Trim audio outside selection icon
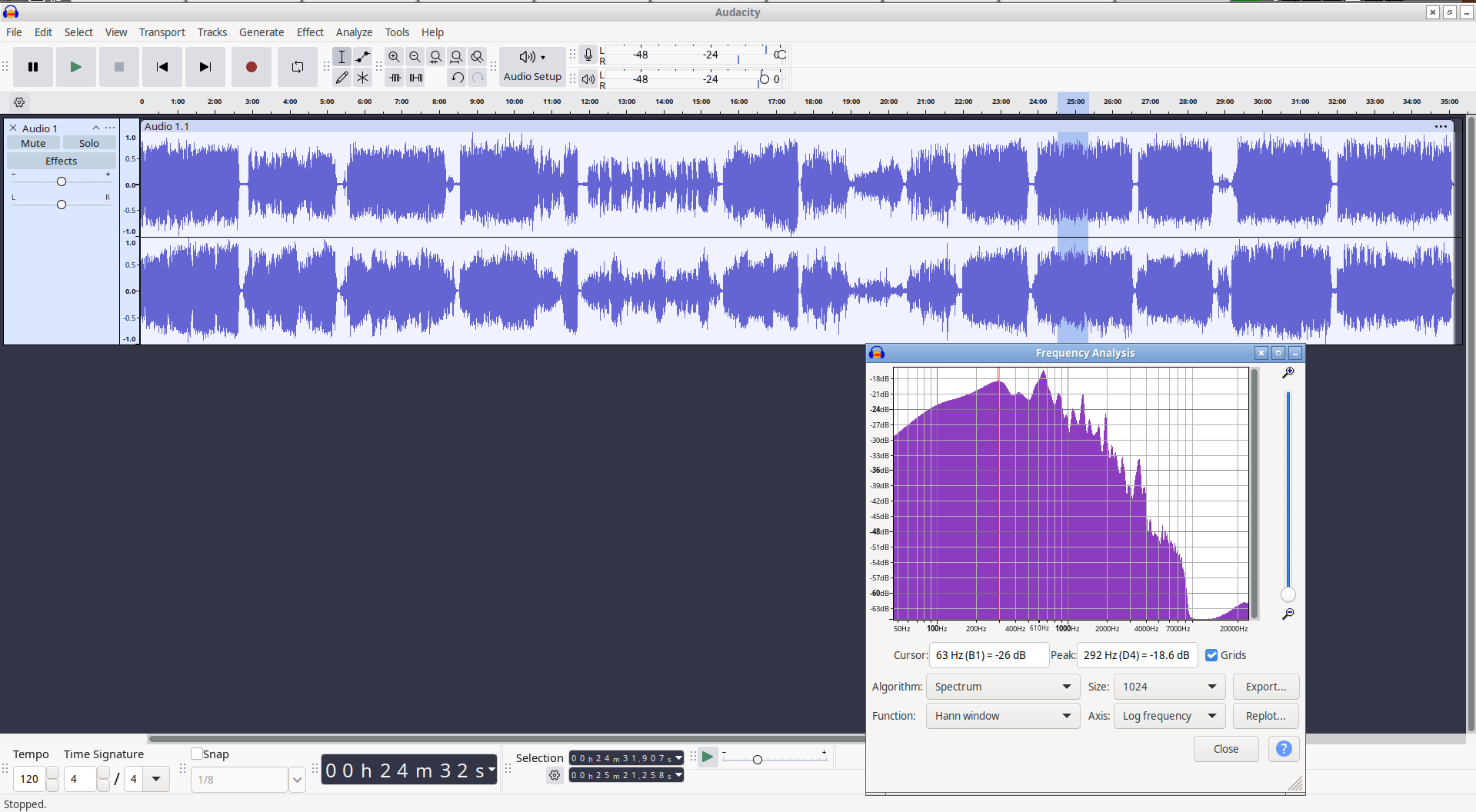The height and width of the screenshot is (812, 1476). tap(395, 78)
